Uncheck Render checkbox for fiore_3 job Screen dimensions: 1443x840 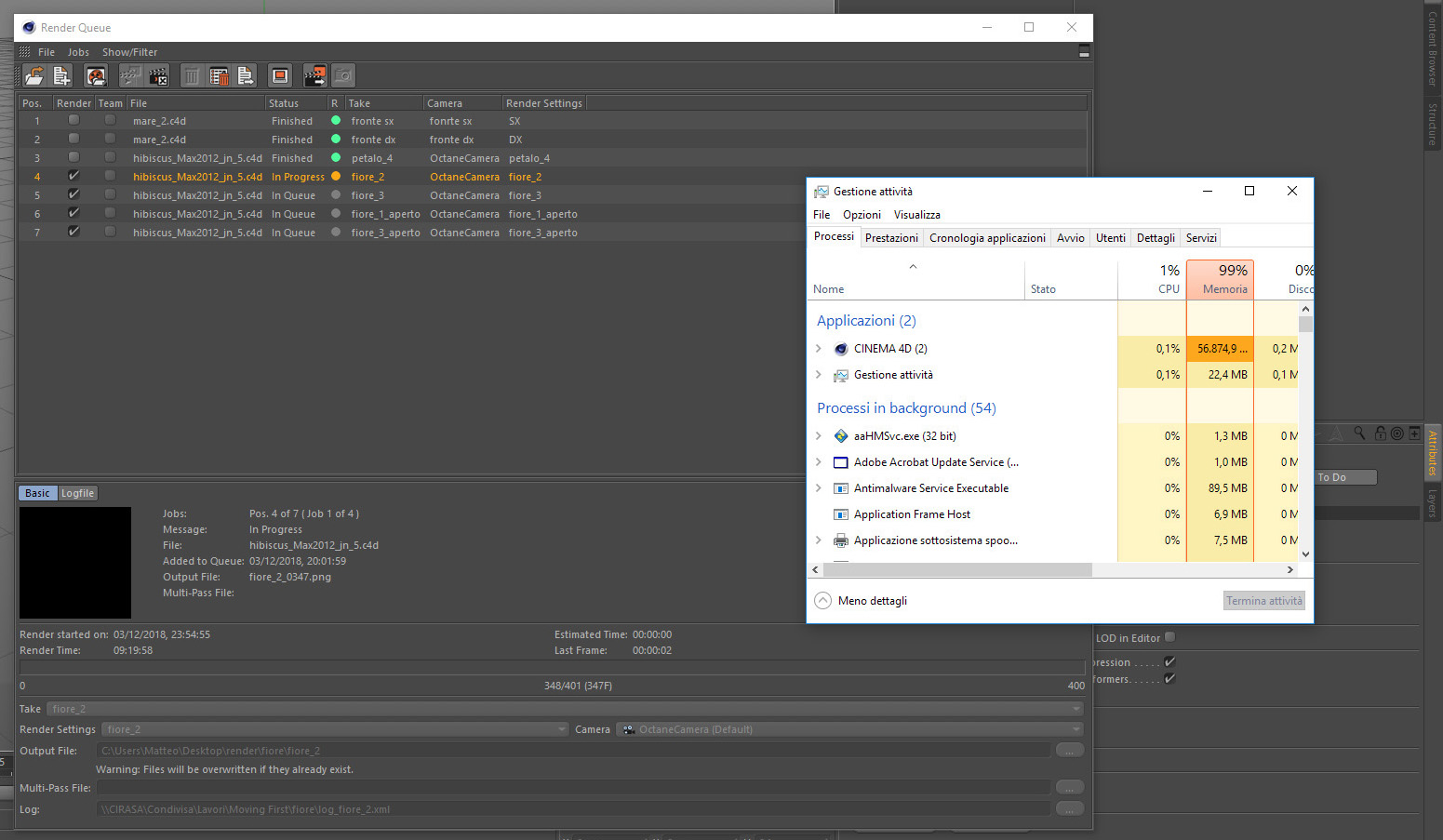click(73, 194)
